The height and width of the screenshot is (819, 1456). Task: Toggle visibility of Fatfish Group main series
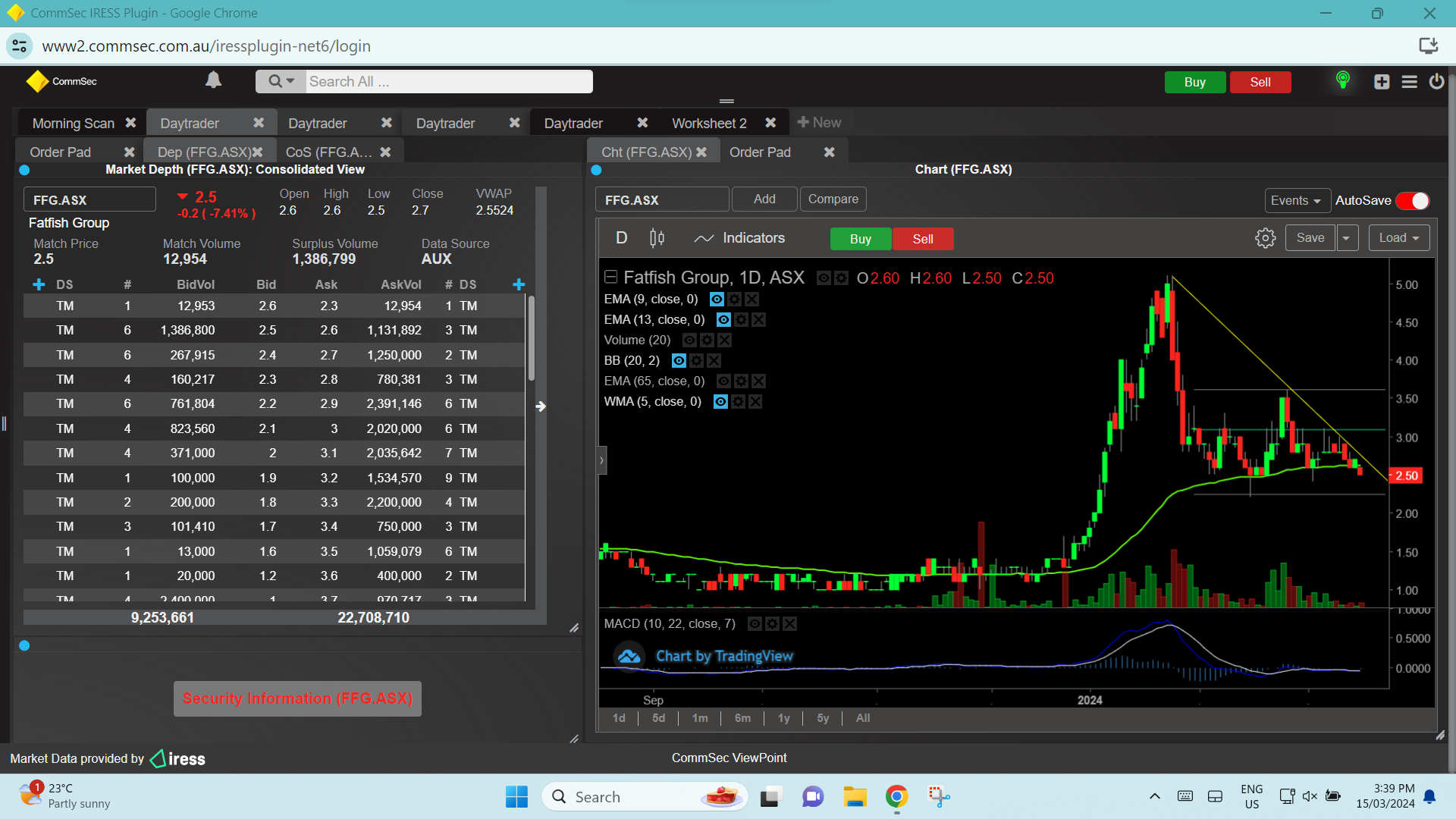pyautogui.click(x=824, y=278)
